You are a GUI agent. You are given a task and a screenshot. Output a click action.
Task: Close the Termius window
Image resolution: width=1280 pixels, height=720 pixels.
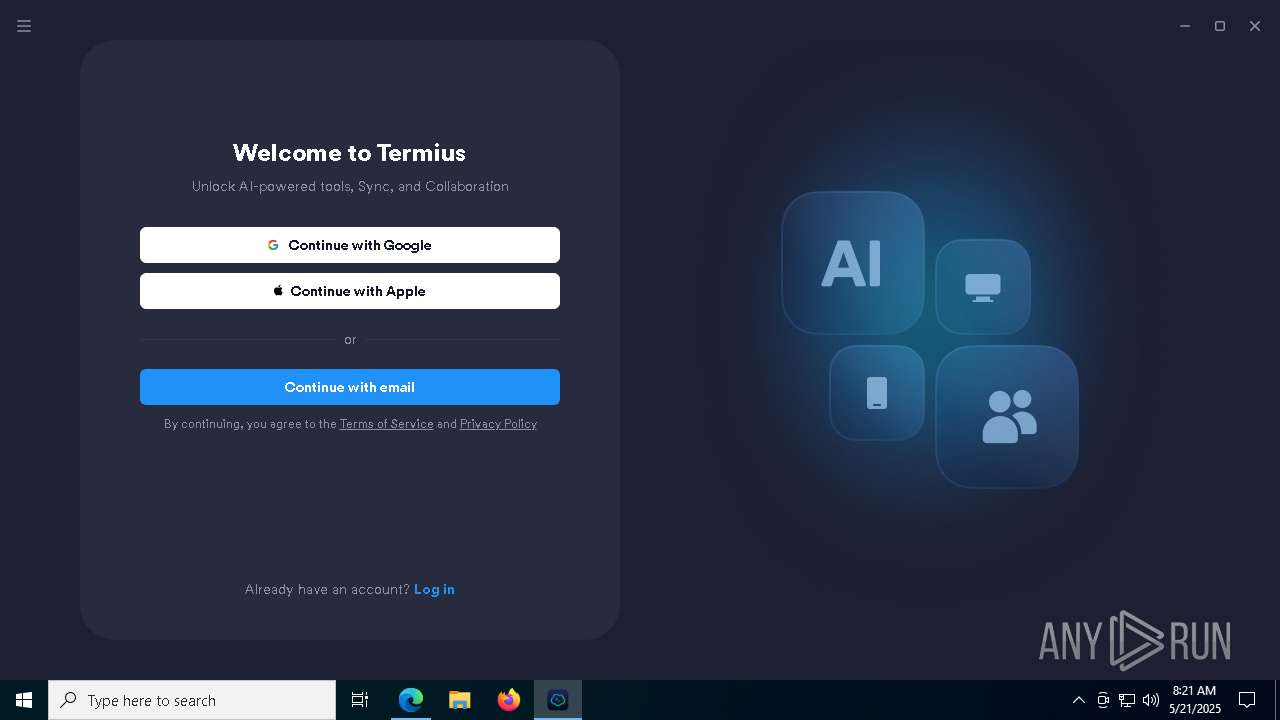1255,26
